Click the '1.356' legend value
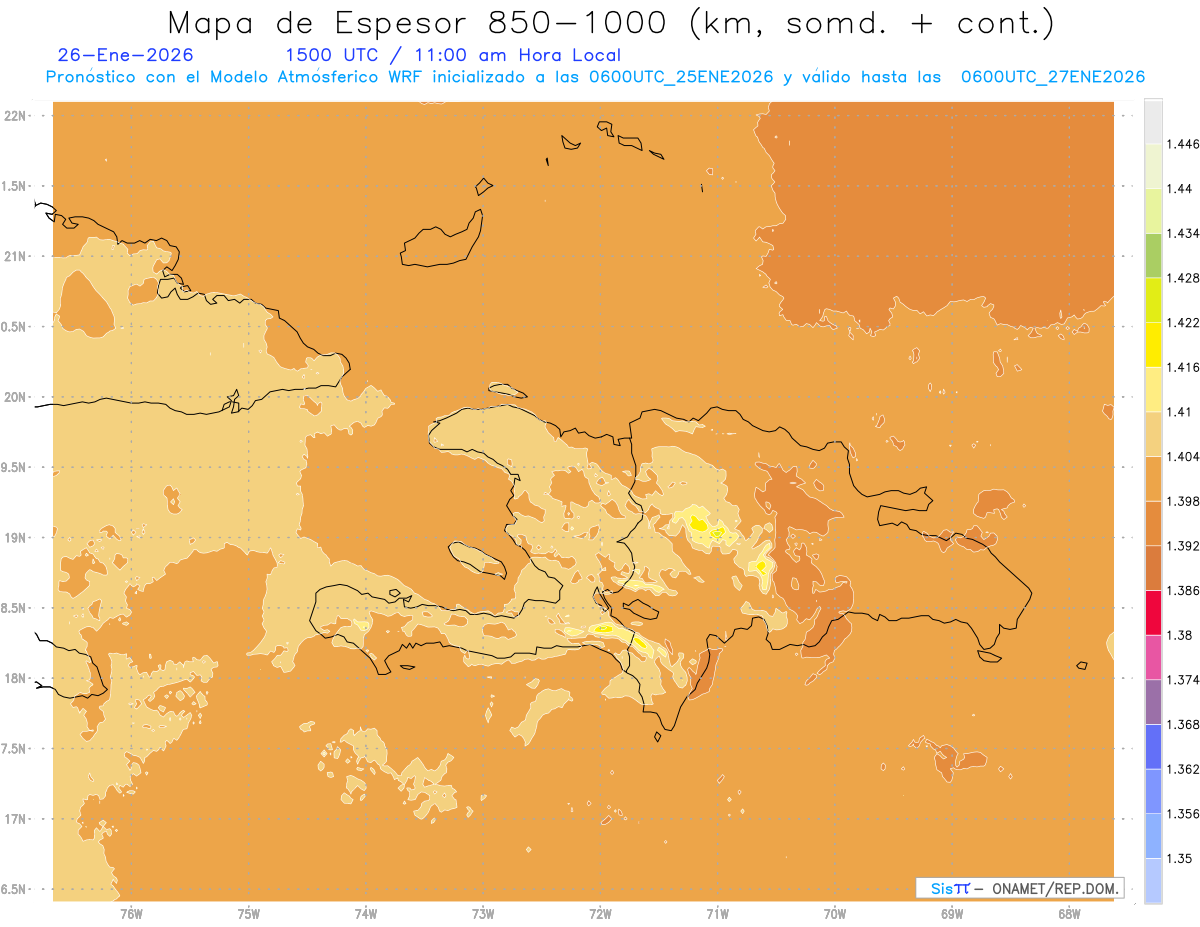This screenshot has width=1200, height=927. coord(1184,814)
